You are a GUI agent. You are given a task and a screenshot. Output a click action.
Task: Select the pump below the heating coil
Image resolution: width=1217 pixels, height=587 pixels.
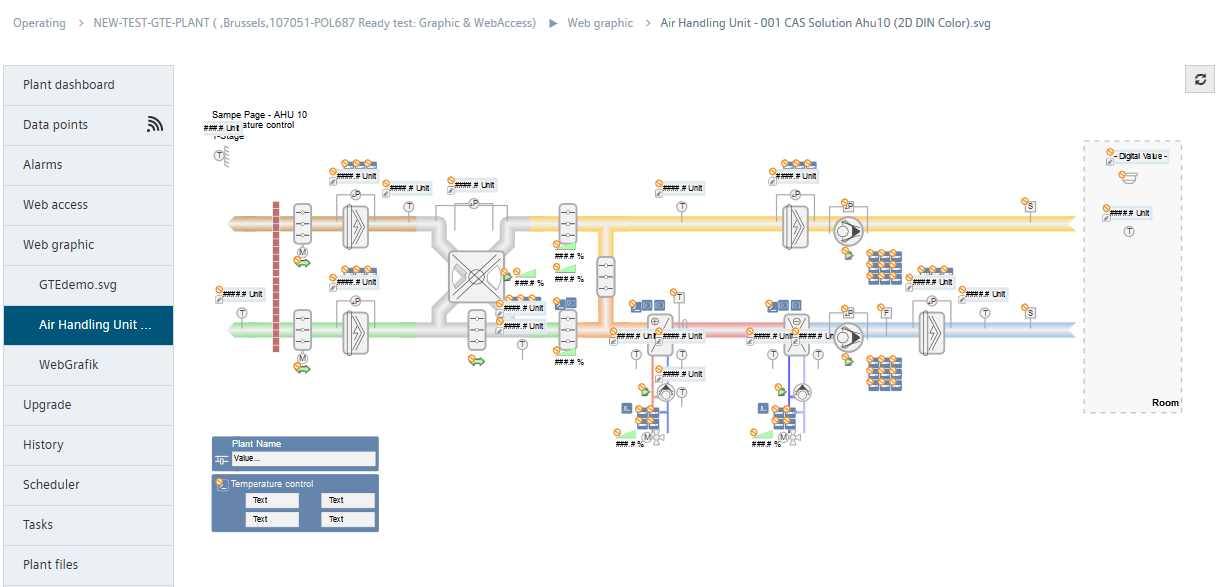click(667, 391)
